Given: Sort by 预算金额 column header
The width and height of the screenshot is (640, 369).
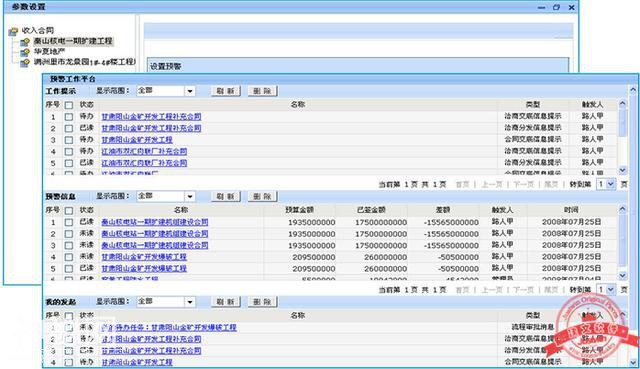Looking at the screenshot, I should coord(299,210).
